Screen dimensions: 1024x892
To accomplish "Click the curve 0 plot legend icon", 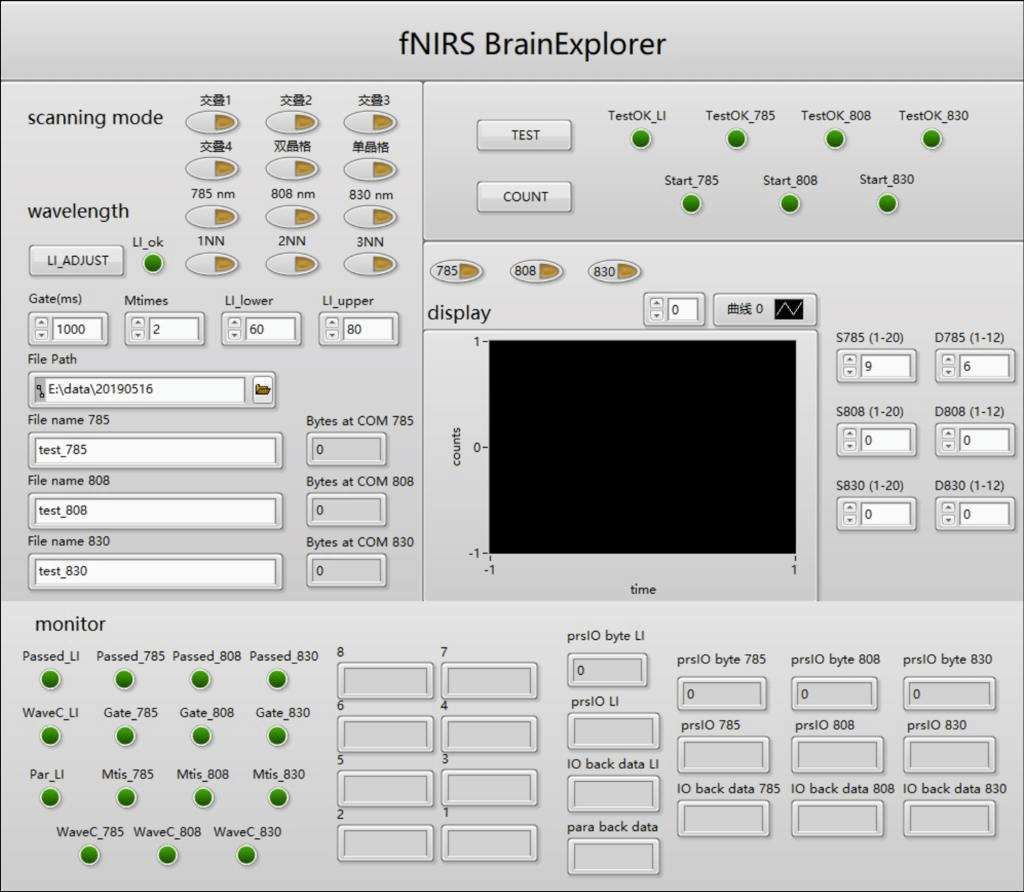I will (789, 310).
